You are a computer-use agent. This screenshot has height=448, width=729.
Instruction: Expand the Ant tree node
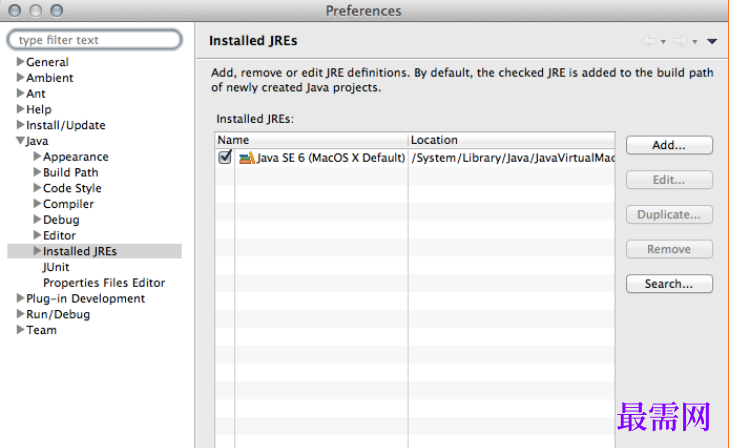click(20, 93)
